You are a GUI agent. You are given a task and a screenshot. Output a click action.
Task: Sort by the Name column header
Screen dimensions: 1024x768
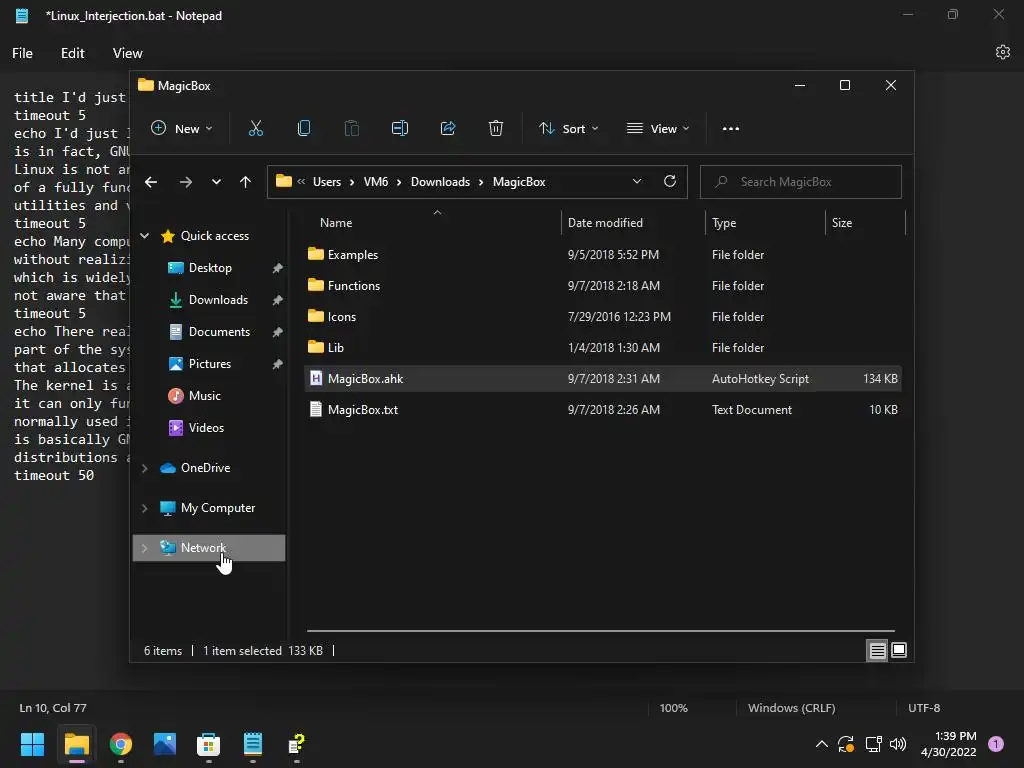coord(431,223)
